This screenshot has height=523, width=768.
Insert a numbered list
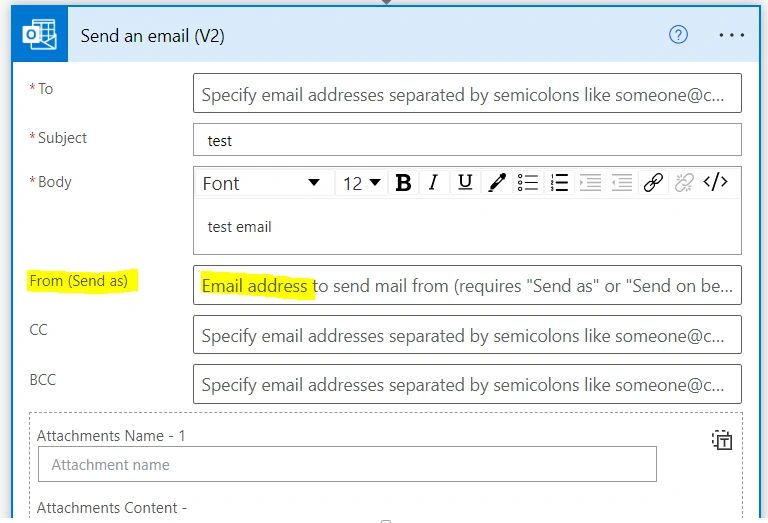coord(559,183)
